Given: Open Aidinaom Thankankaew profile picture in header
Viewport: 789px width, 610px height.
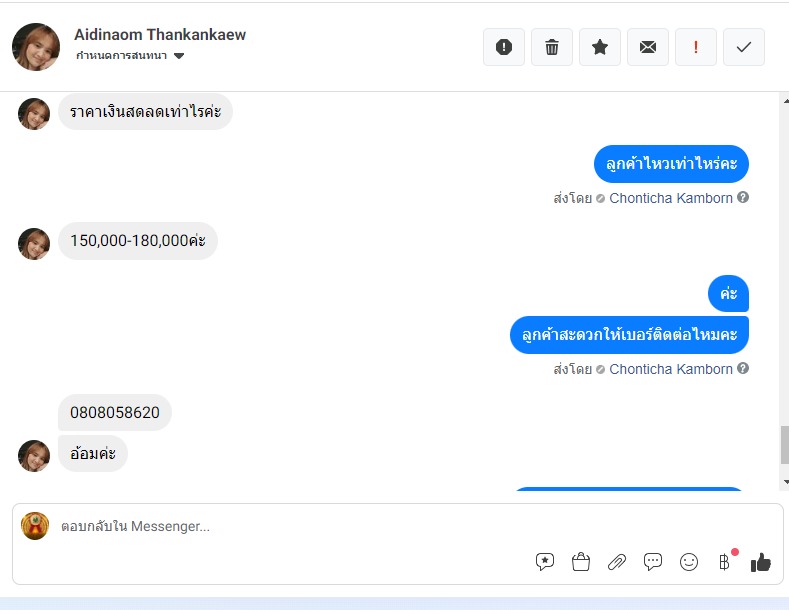Looking at the screenshot, I should pyautogui.click(x=36, y=47).
